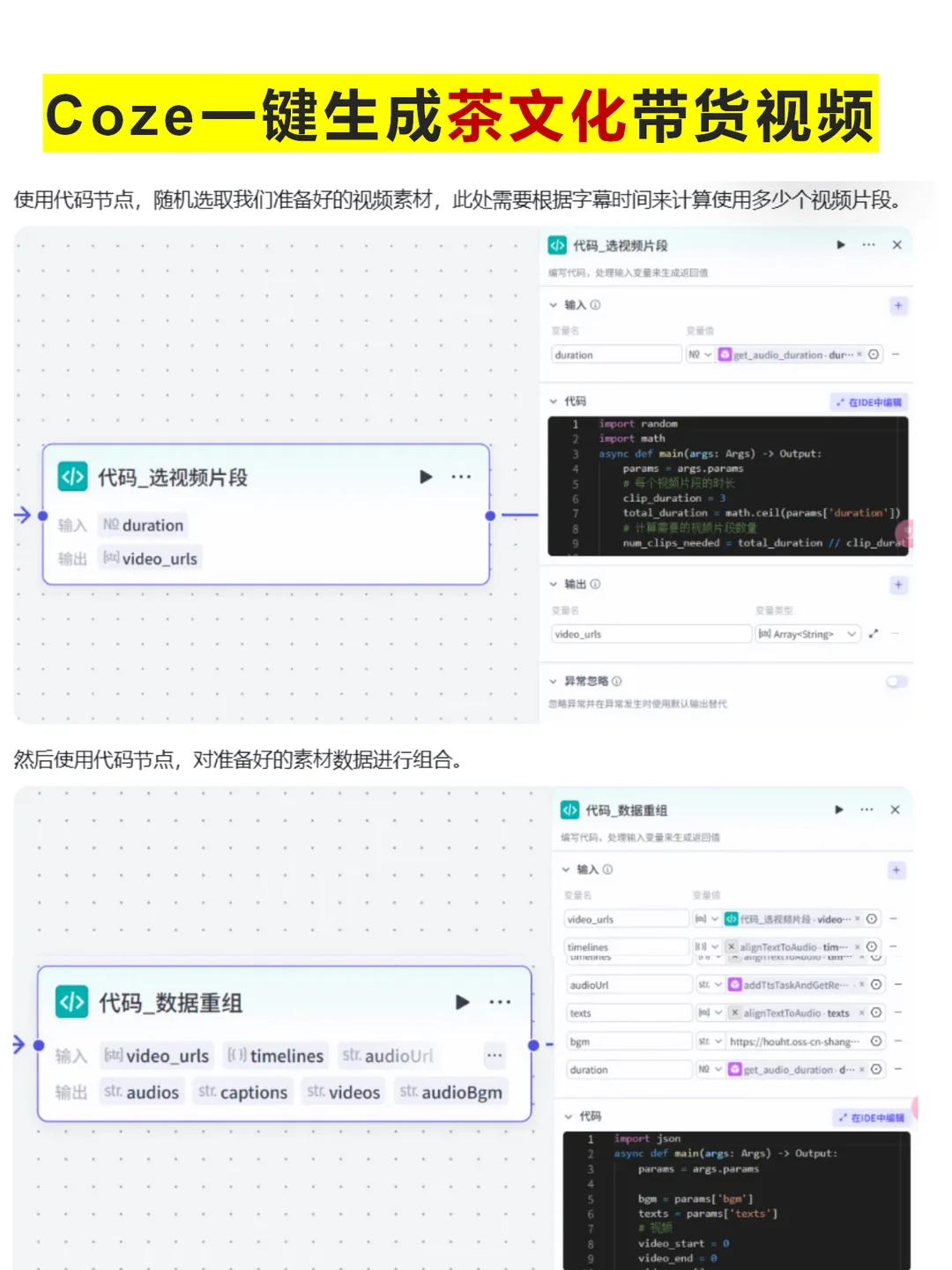Toggle the 异常忽略 switch

pyautogui.click(x=897, y=682)
